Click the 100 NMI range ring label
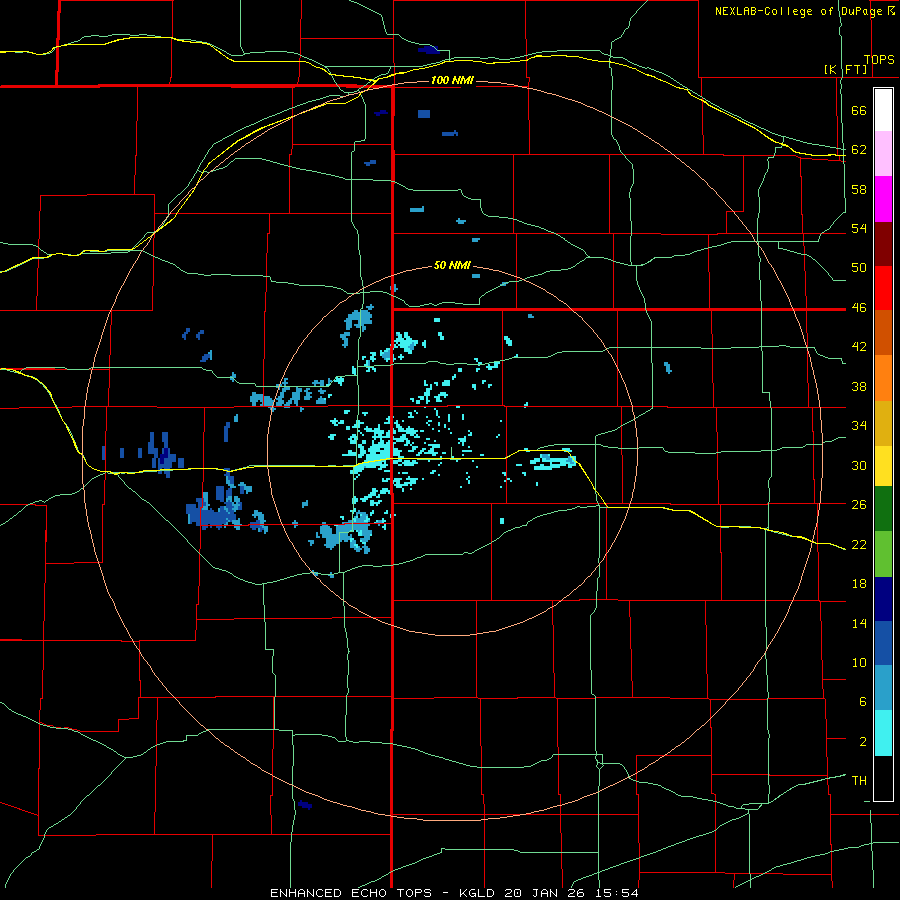The width and height of the screenshot is (900, 900). 452,80
